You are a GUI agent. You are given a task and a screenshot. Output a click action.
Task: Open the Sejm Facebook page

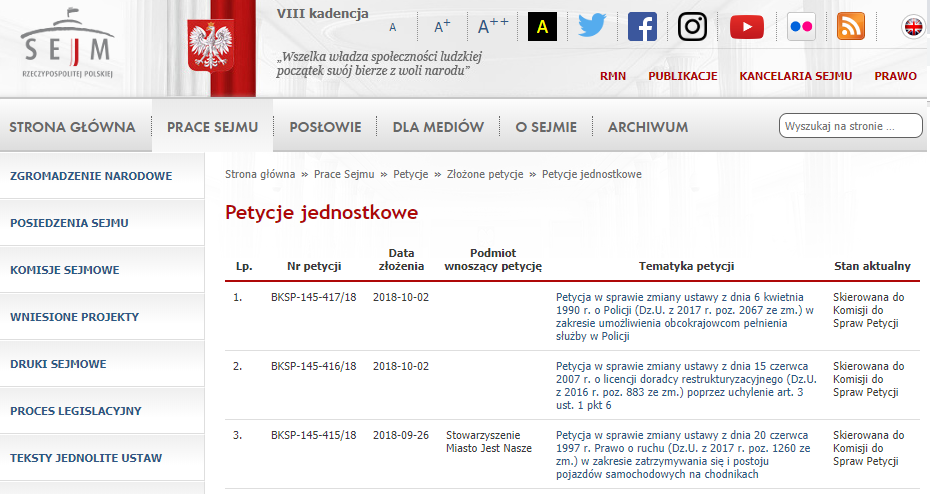tap(642, 26)
